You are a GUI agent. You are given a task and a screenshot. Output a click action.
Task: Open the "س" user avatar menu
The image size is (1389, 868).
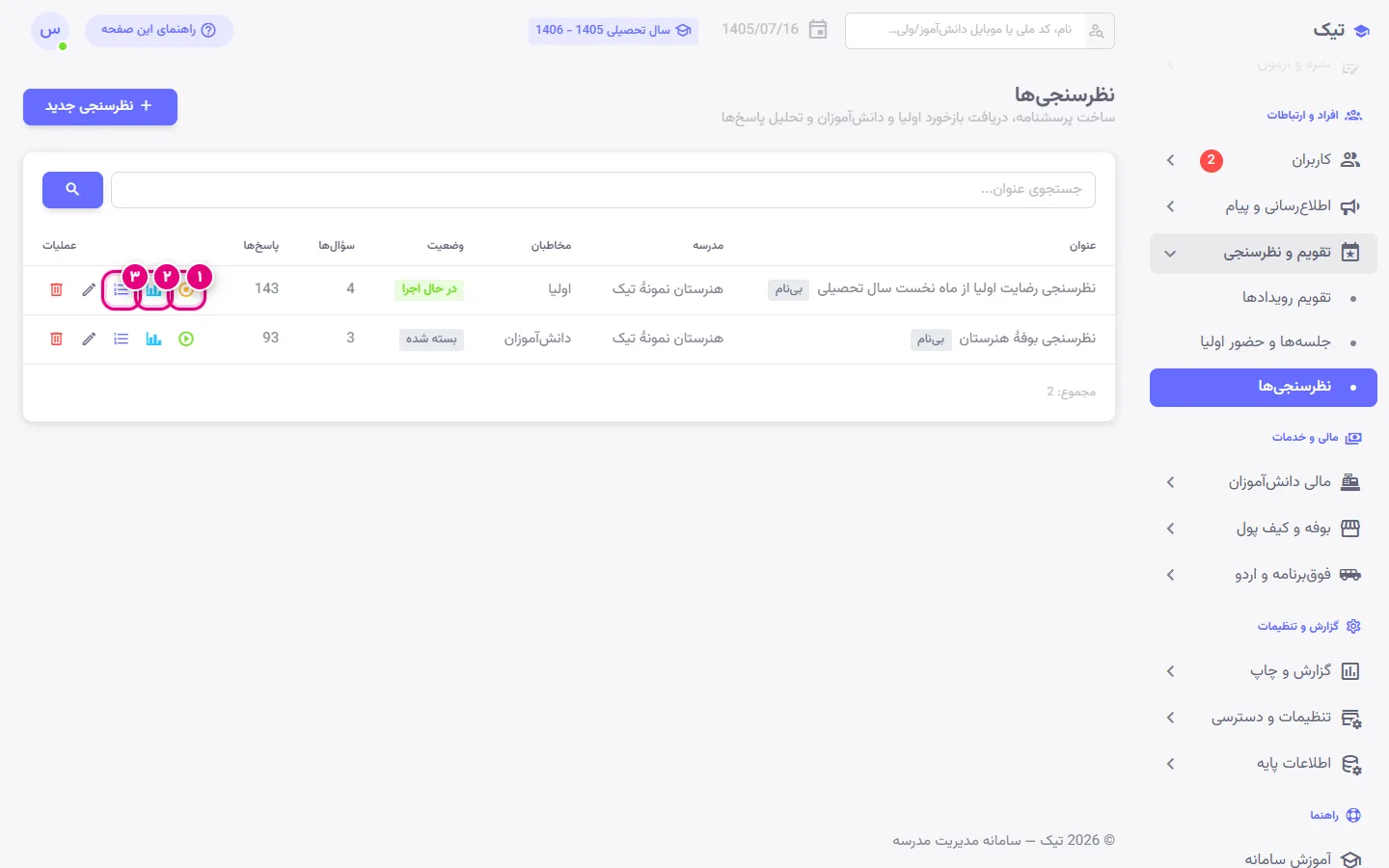pyautogui.click(x=50, y=31)
